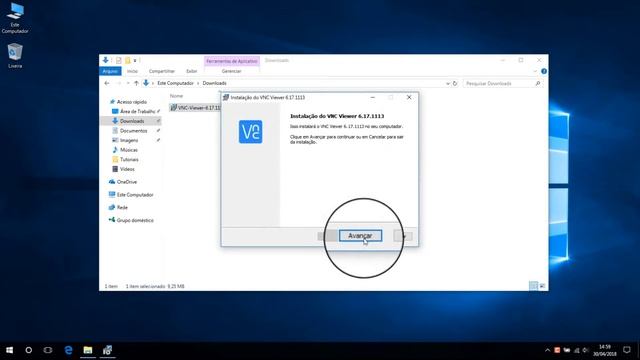Click the Cortana circle on the taskbar
Screen dimensions: 640x360
pos(29,350)
